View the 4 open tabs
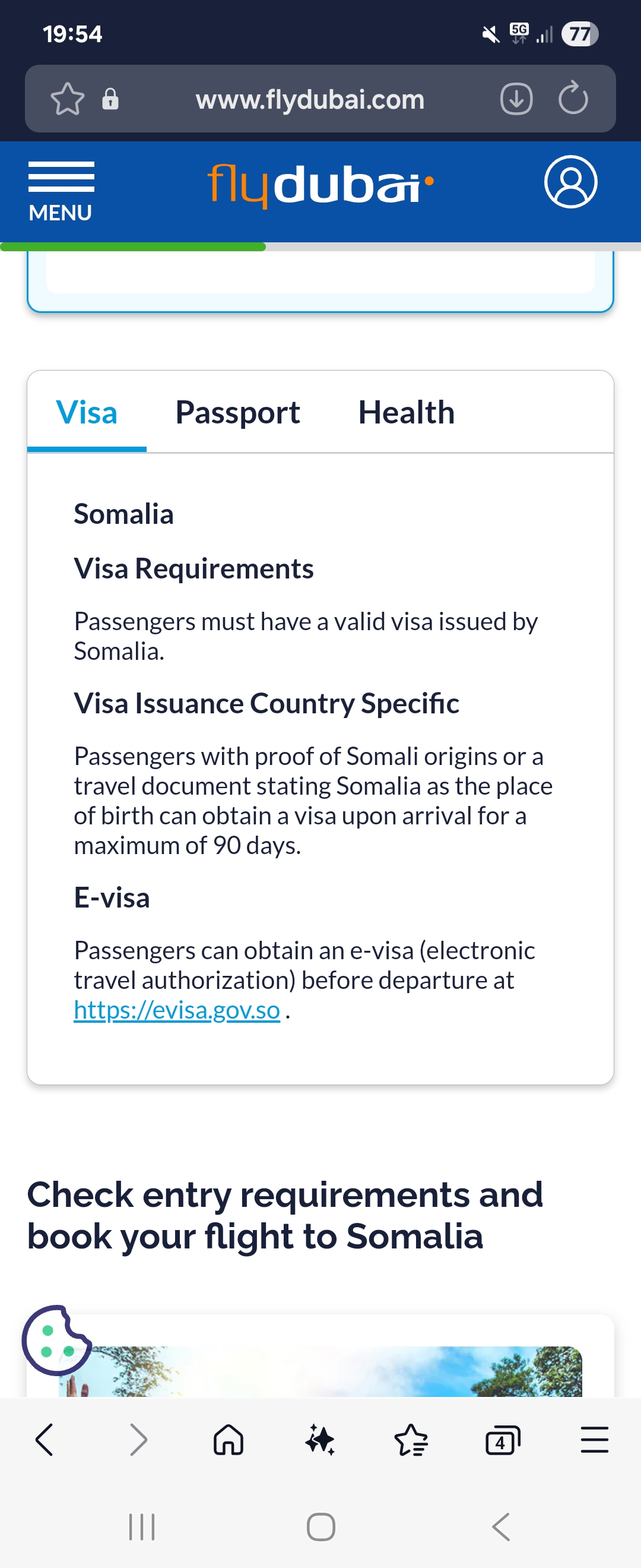 (502, 1440)
